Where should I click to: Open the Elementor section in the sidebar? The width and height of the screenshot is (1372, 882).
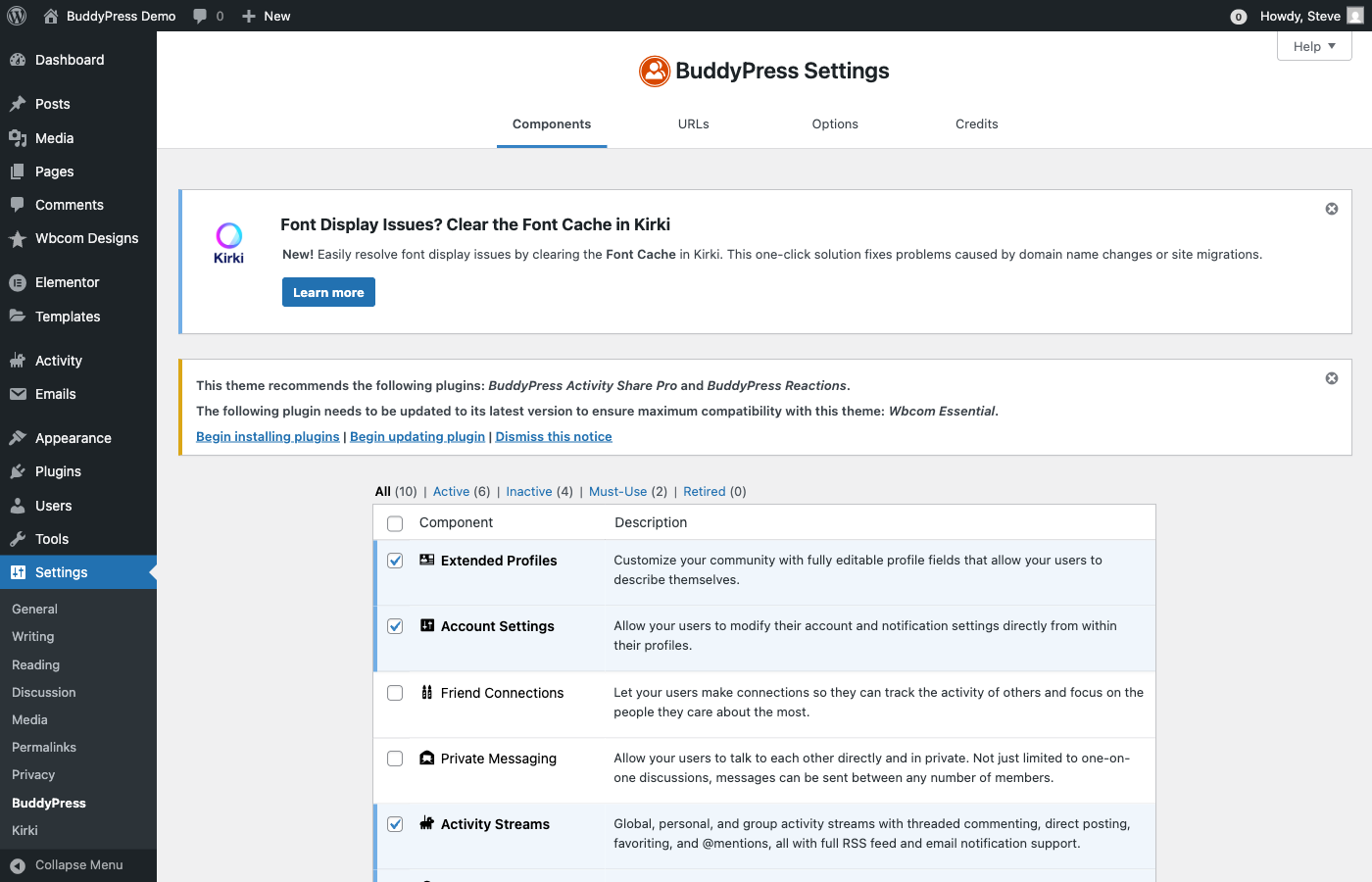69,282
